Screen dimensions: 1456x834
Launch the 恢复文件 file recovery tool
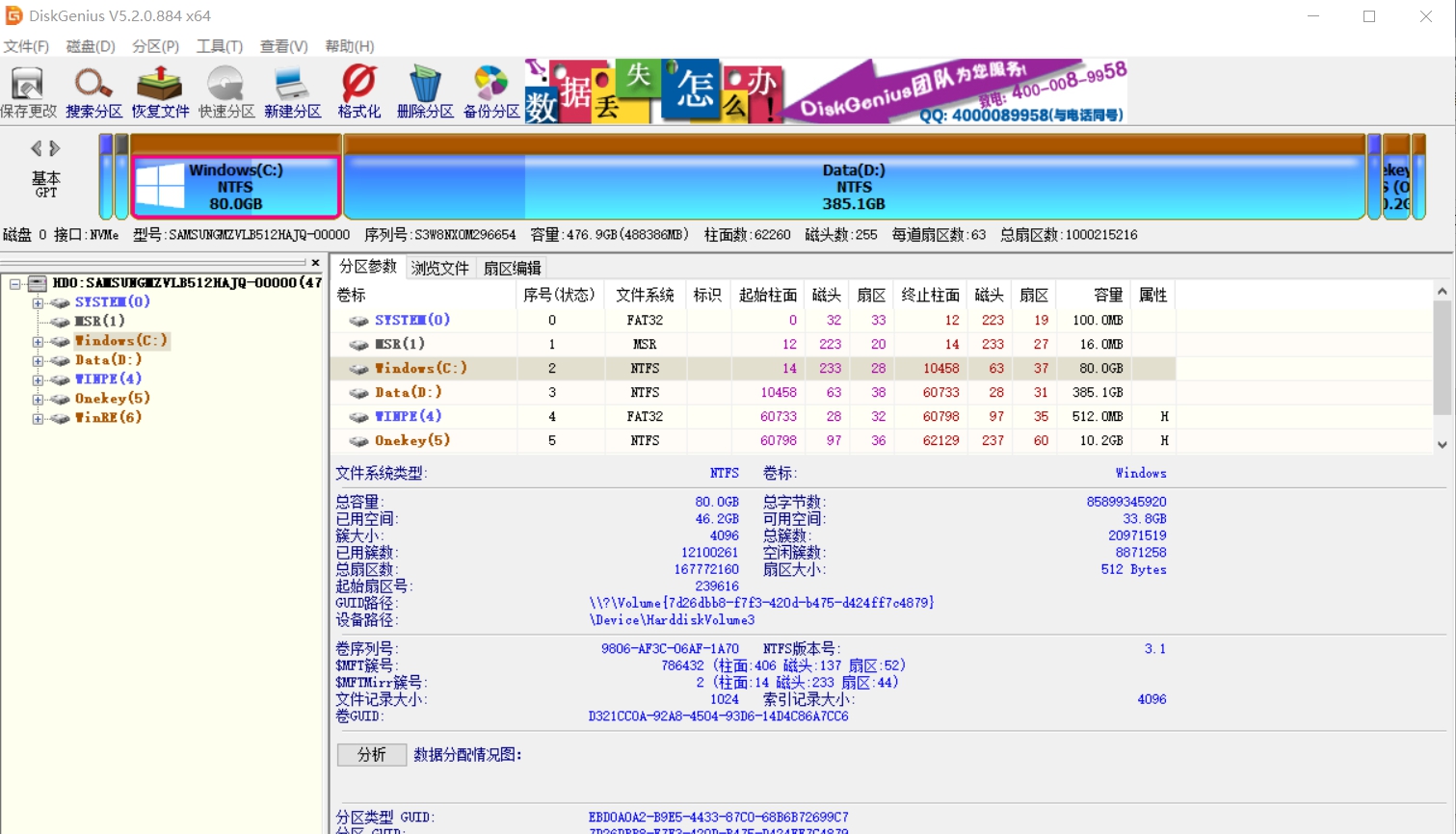tap(160, 92)
